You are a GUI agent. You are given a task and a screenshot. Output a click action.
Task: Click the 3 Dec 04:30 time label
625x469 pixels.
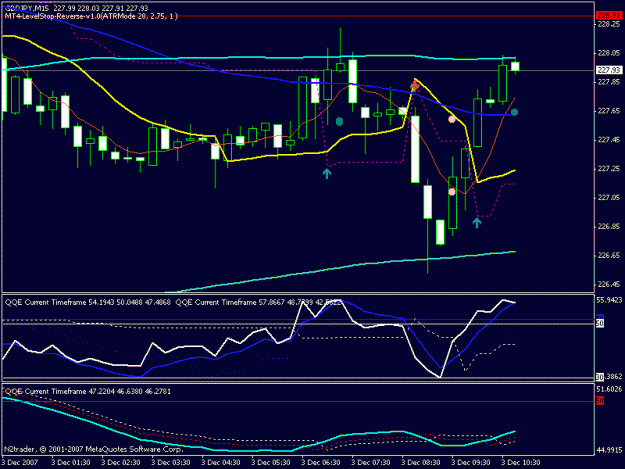(x=221, y=463)
